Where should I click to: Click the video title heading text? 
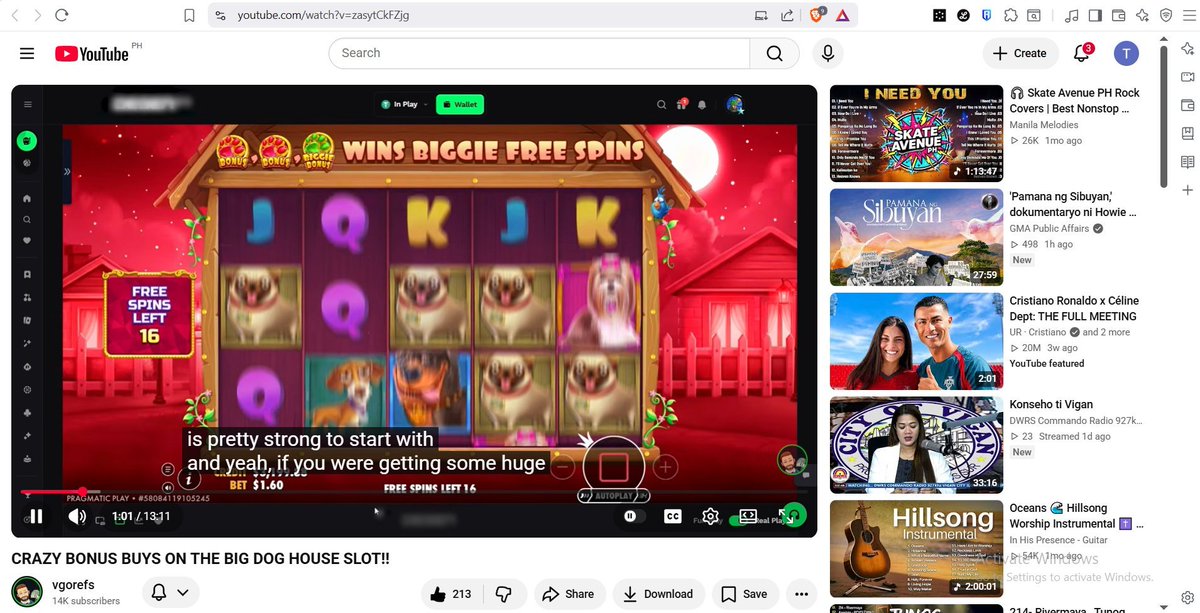[200, 558]
